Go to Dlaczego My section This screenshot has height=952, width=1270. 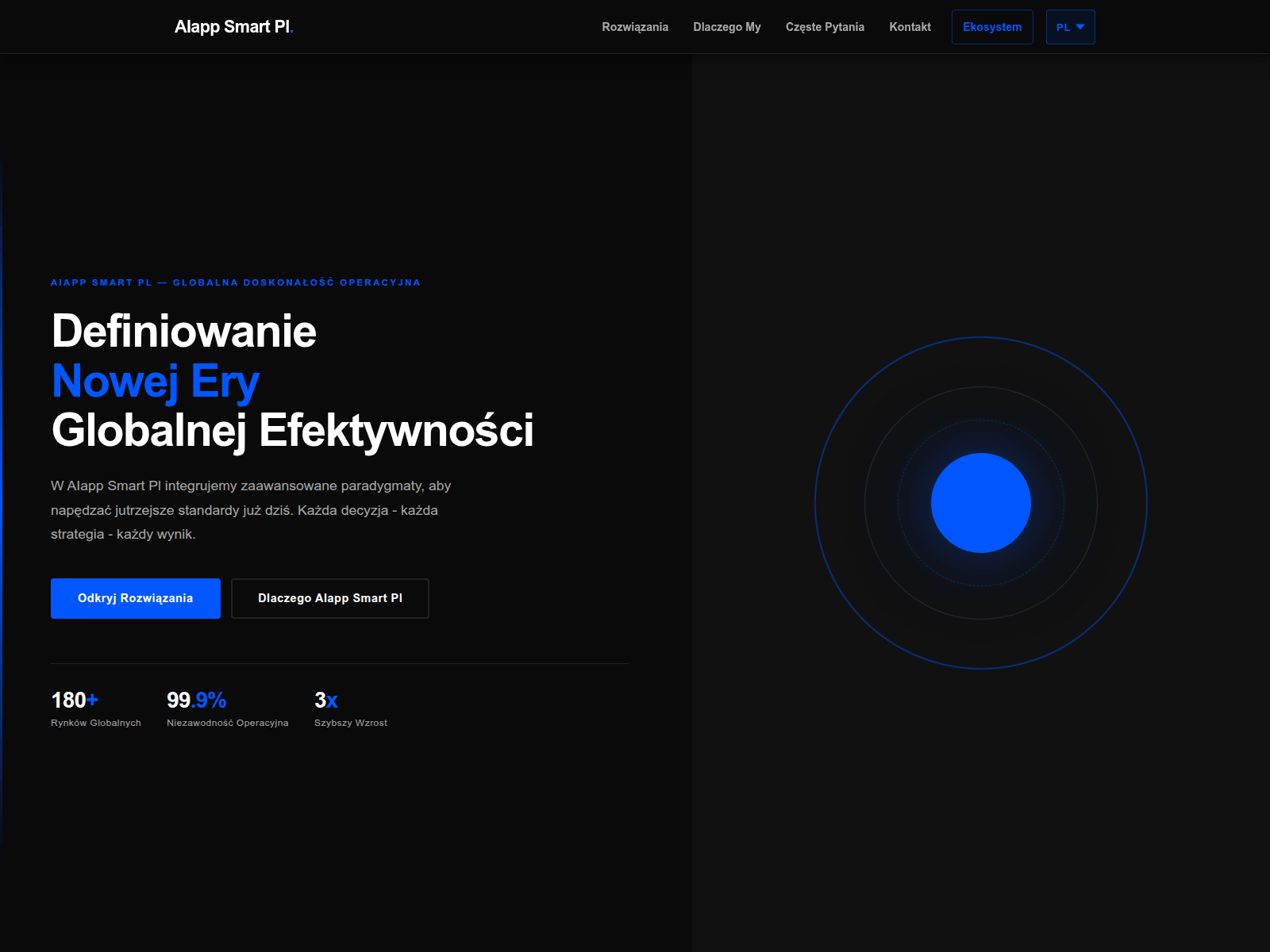(727, 27)
